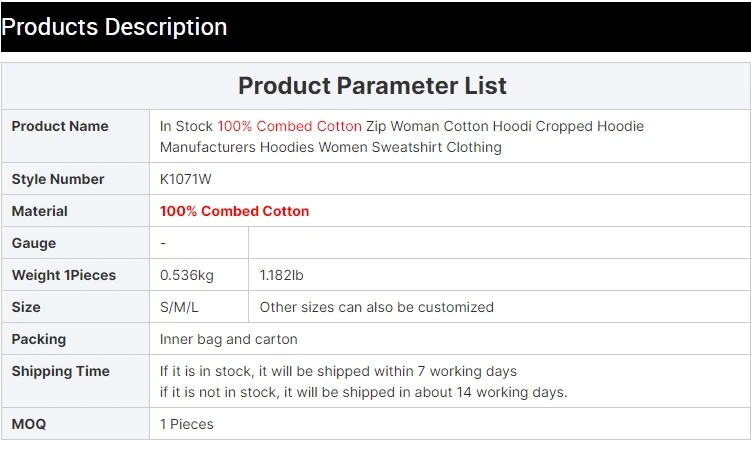751x468 pixels.
Task: Click the Product Parameter List title
Action: [x=372, y=86]
